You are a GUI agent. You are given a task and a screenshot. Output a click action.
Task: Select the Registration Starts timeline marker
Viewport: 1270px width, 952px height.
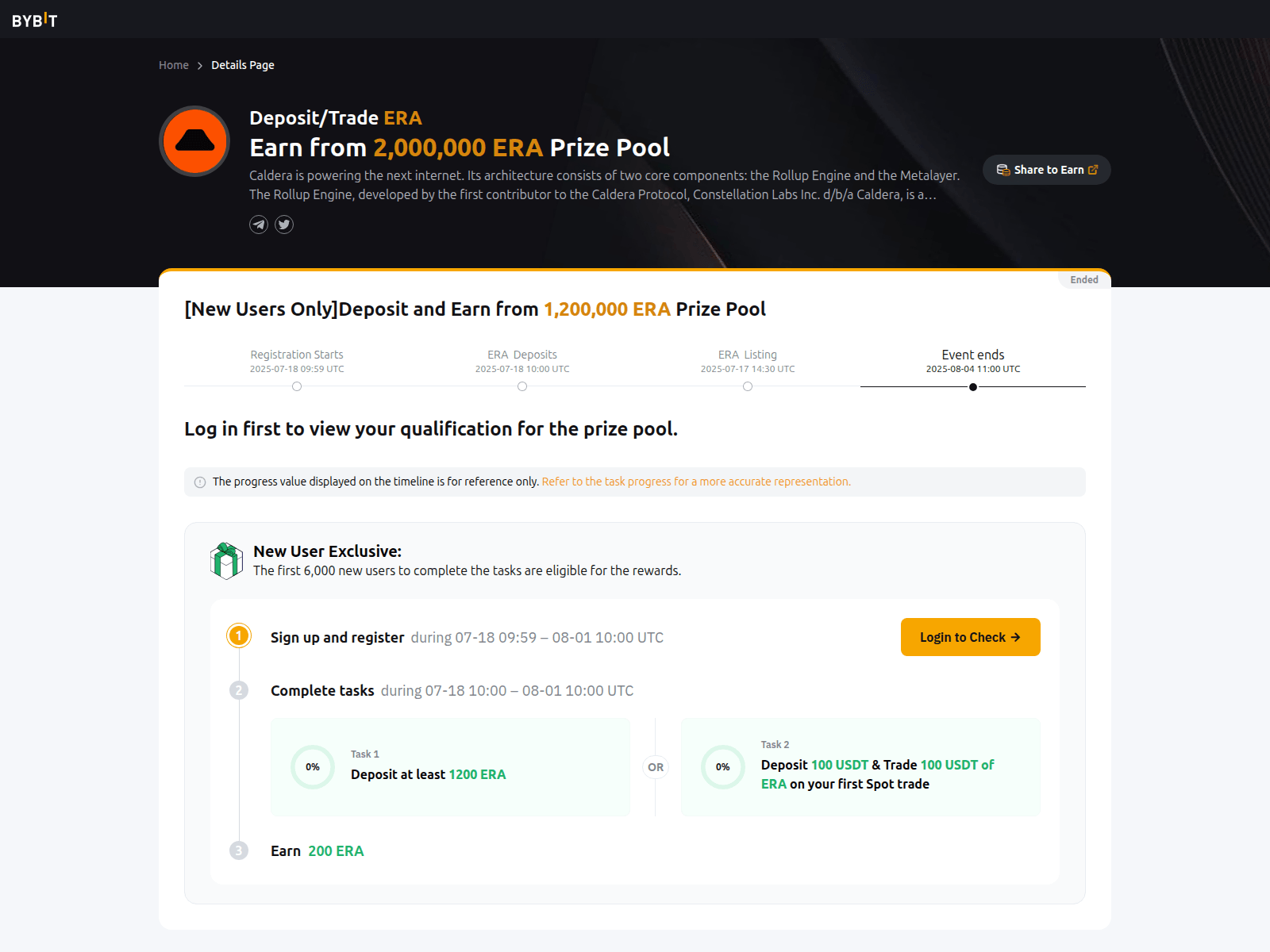coord(297,386)
